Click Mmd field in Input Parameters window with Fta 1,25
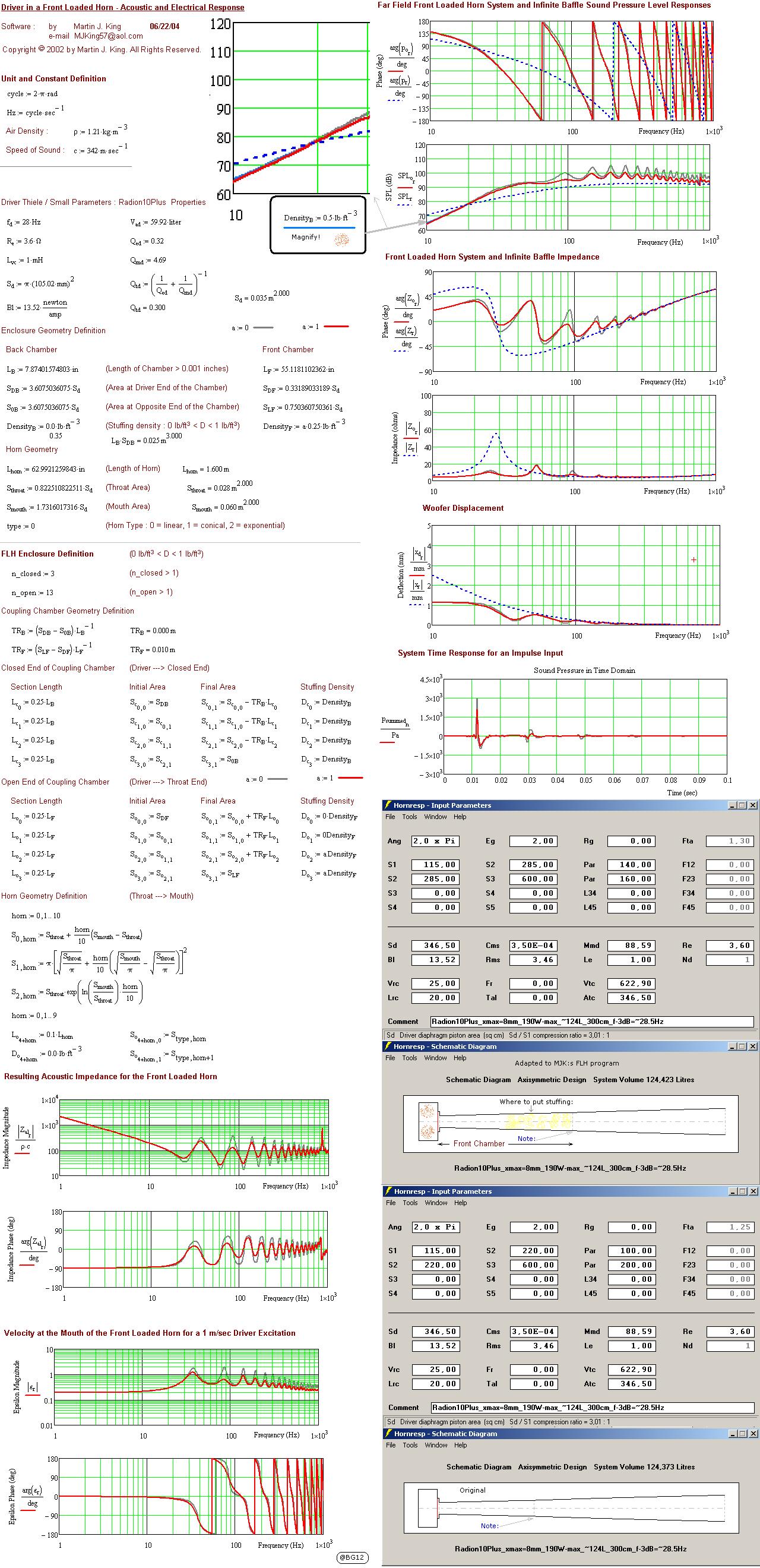 point(632,1332)
